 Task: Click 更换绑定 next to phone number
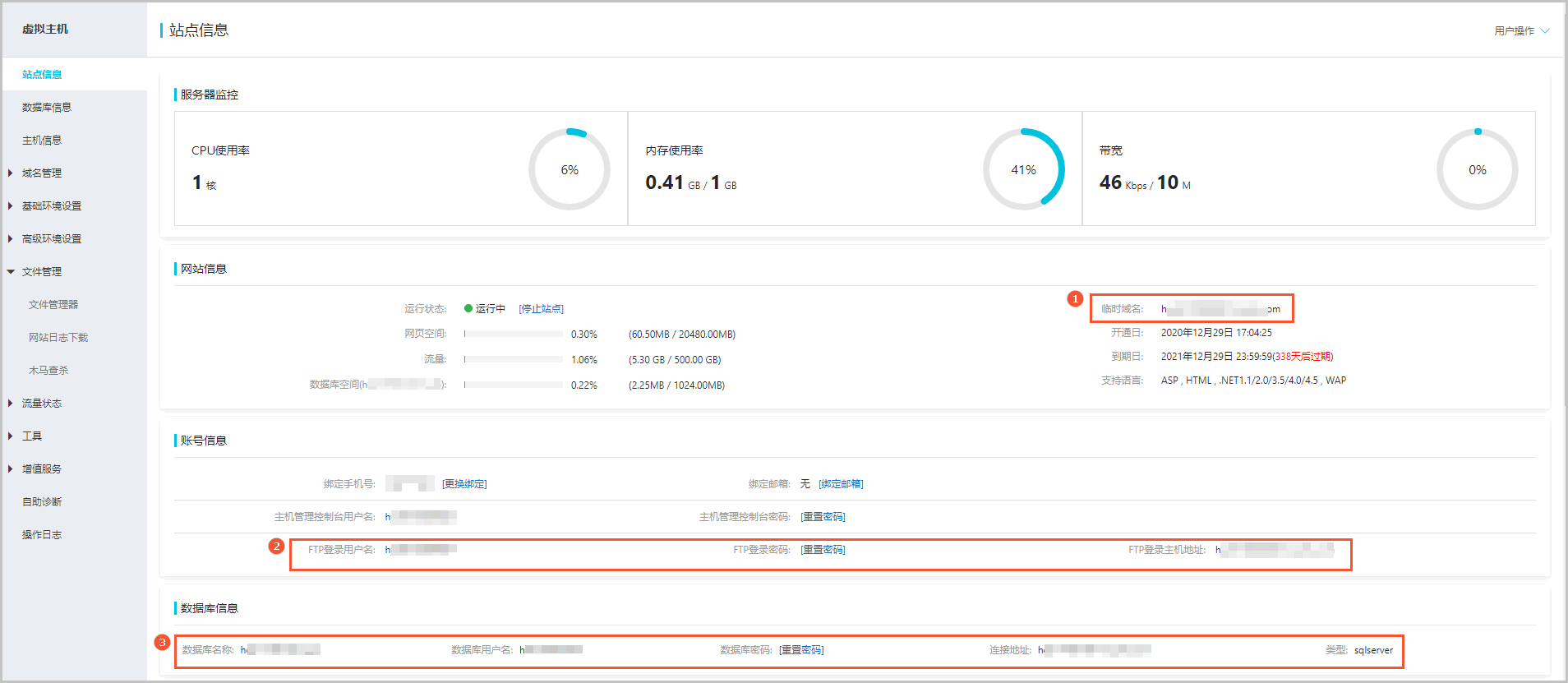[x=464, y=484]
